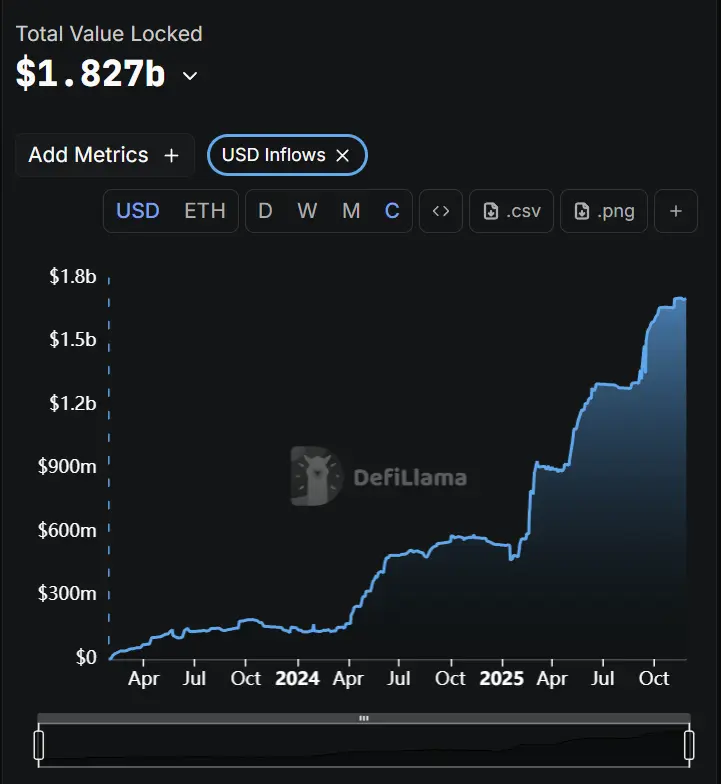Screen dimensions: 721x784
Task: Enable cumulative view with C
Action: [392, 211]
